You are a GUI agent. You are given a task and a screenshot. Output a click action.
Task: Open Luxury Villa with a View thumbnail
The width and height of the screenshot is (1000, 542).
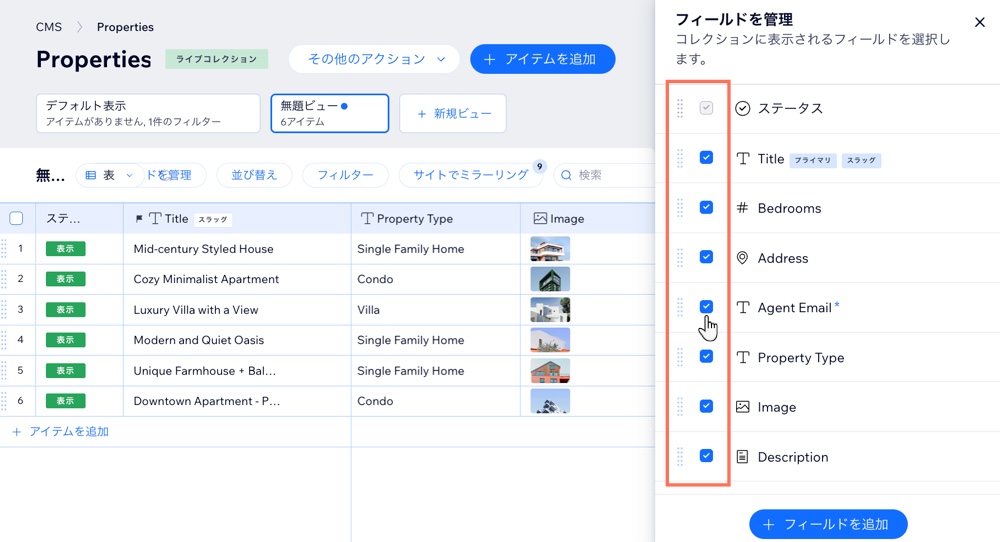coord(550,310)
